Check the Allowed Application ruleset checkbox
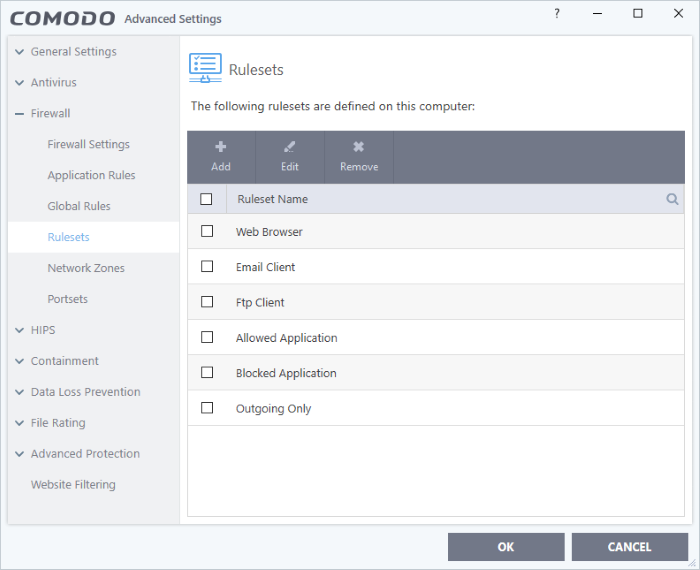700x570 pixels. click(x=207, y=337)
